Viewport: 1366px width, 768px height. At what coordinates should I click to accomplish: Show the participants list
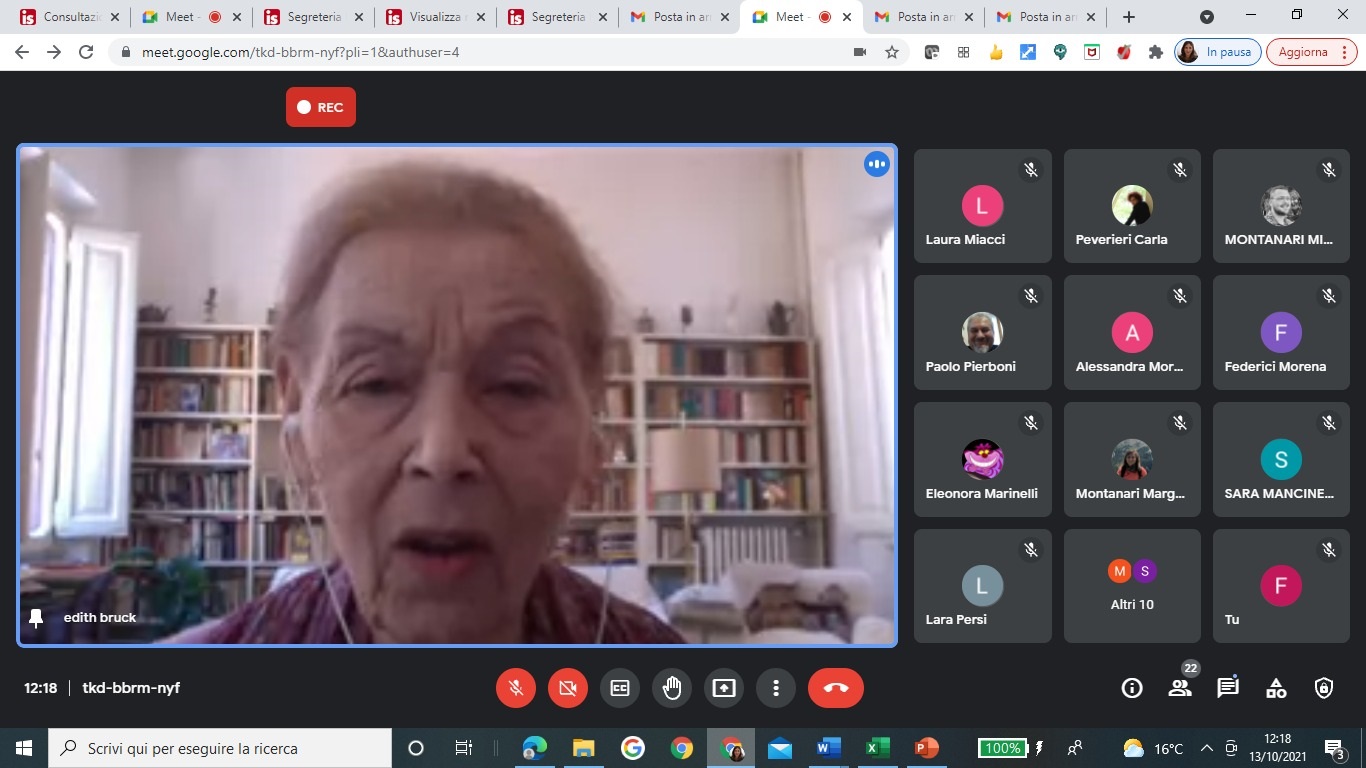click(x=1180, y=688)
